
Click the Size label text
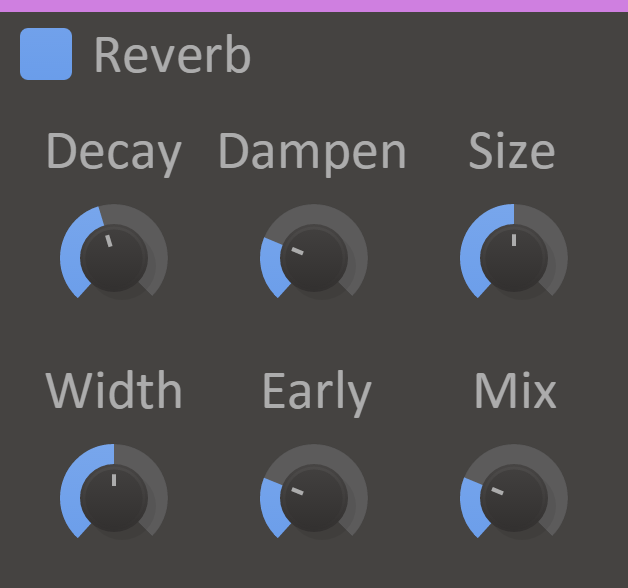[512, 151]
